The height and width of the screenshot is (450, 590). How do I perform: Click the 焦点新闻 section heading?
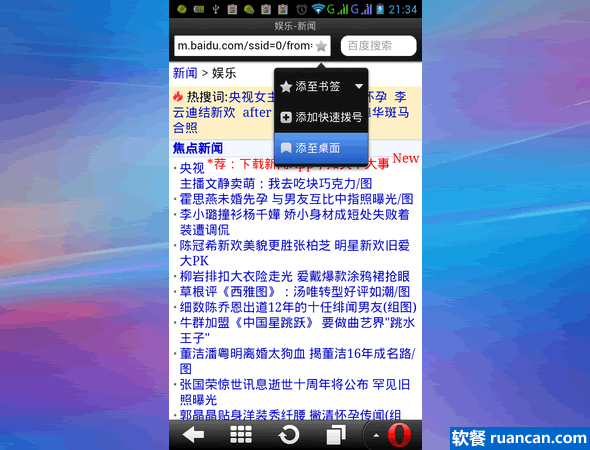pos(198,148)
